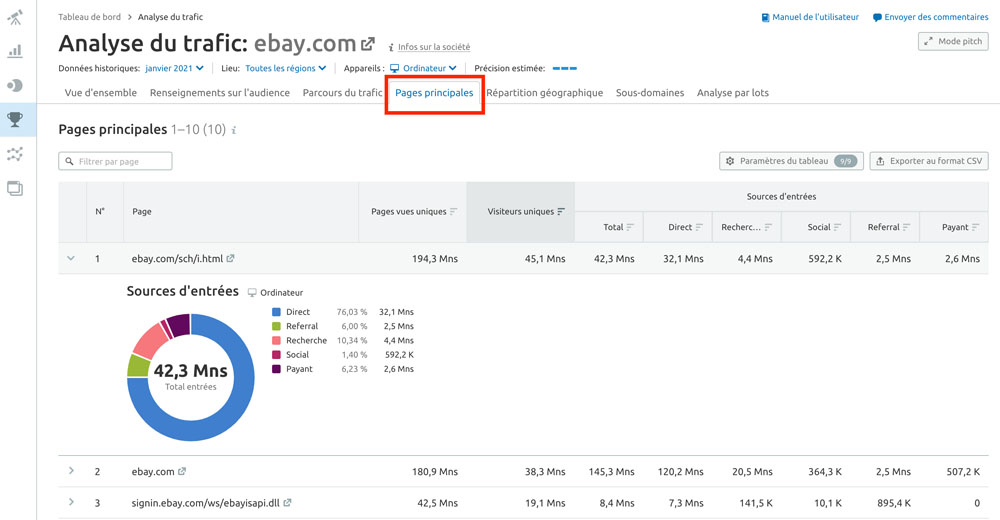
Task: Open the Appareils Ordinateur dropdown
Action: [423, 68]
